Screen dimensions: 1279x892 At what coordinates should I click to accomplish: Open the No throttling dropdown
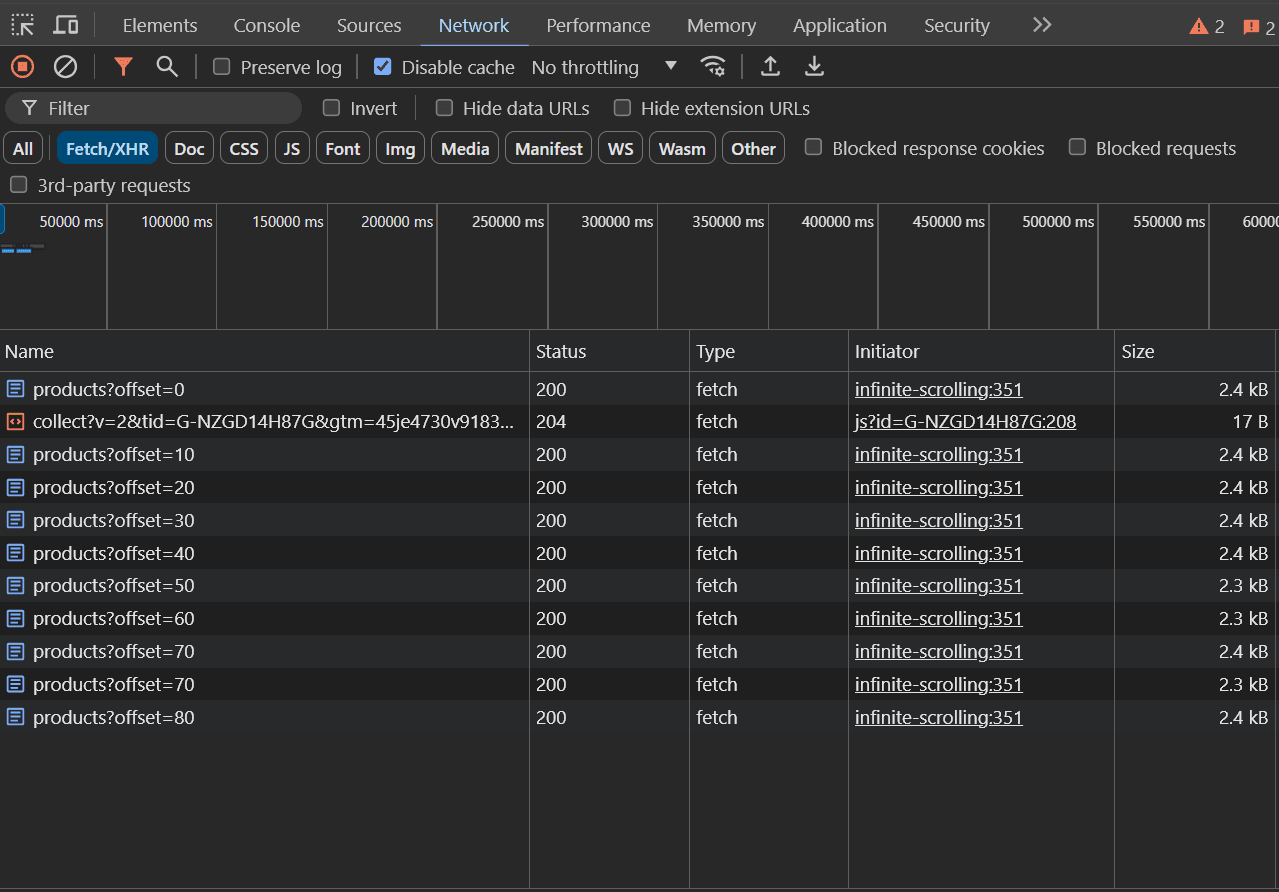(604, 67)
